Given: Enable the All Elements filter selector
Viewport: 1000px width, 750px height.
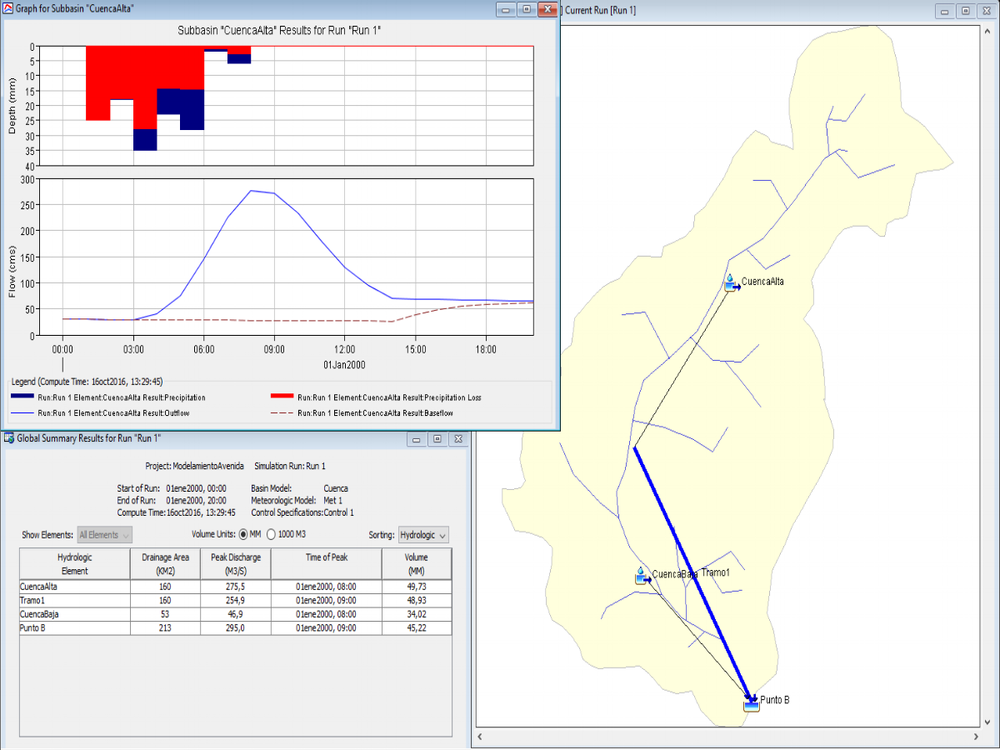Looking at the screenshot, I should 104,534.
